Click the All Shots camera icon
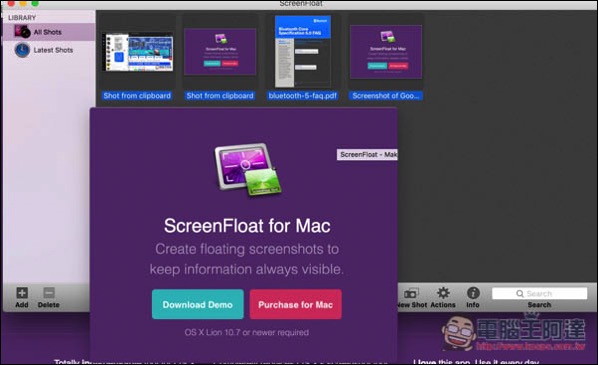598x365 pixels. tap(22, 32)
